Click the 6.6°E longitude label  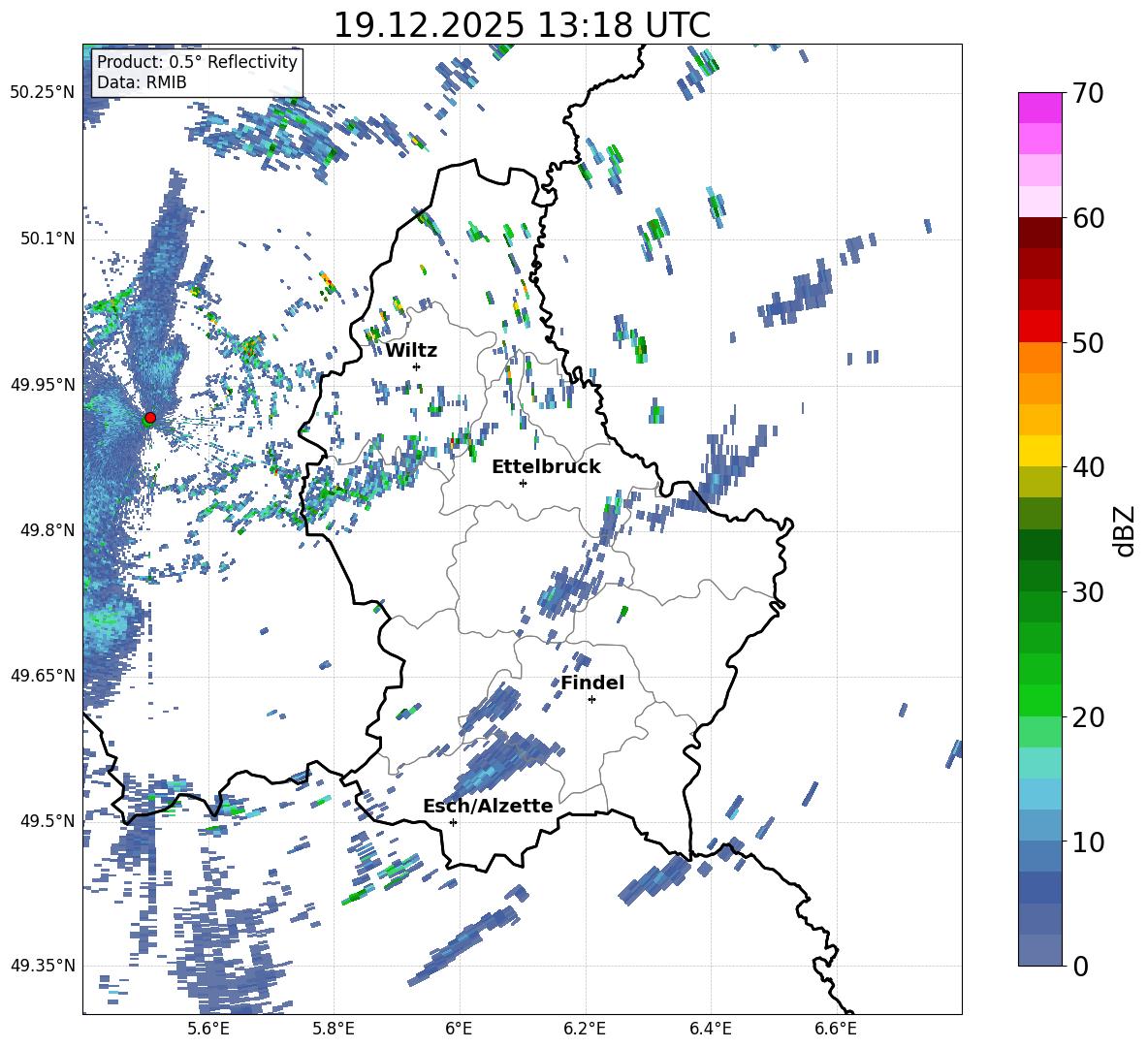point(836,1029)
